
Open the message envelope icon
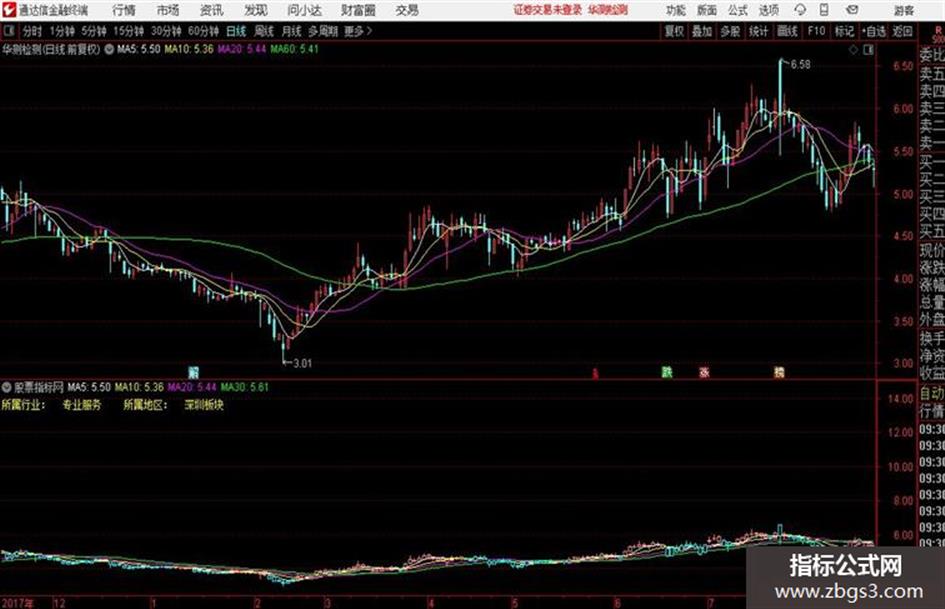[852, 10]
